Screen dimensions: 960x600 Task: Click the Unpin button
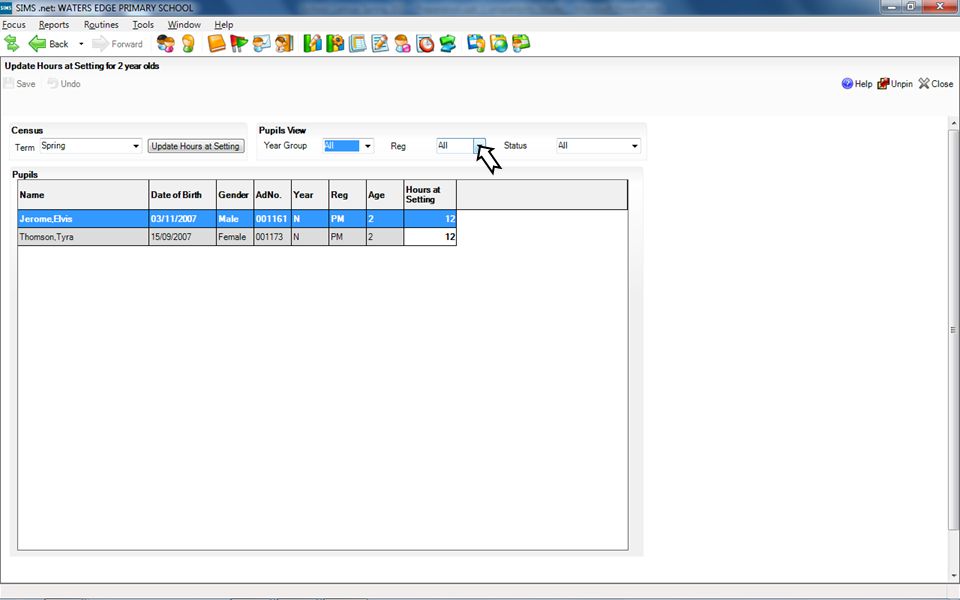895,84
